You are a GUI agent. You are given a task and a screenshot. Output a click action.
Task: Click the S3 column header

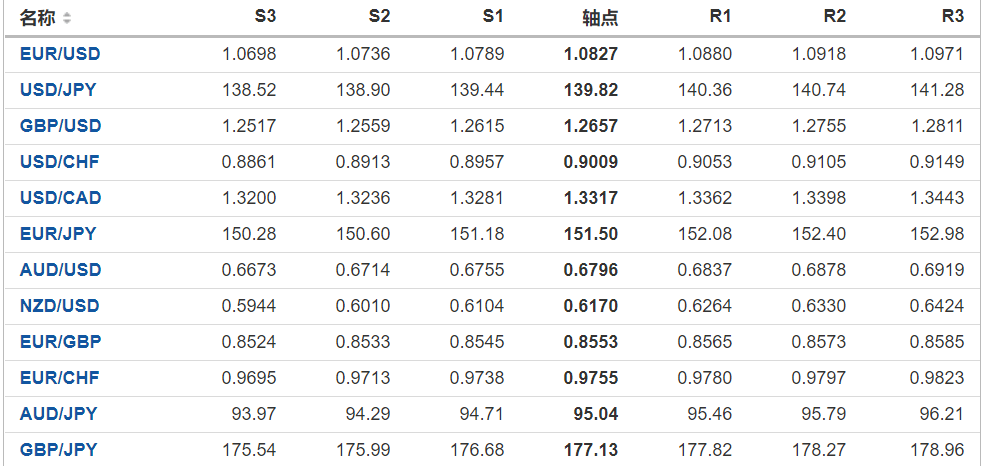(x=265, y=17)
